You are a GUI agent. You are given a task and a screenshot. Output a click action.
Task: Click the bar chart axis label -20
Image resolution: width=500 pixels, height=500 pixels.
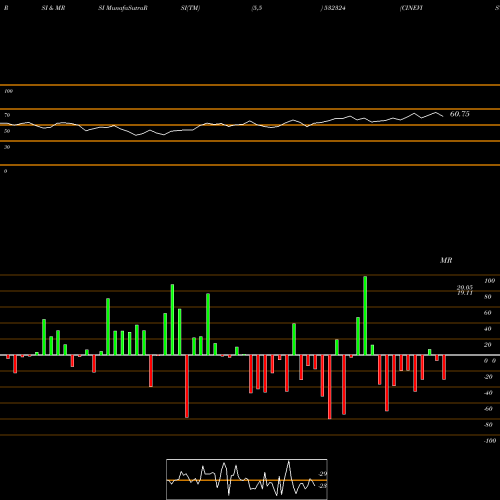click(x=488, y=377)
